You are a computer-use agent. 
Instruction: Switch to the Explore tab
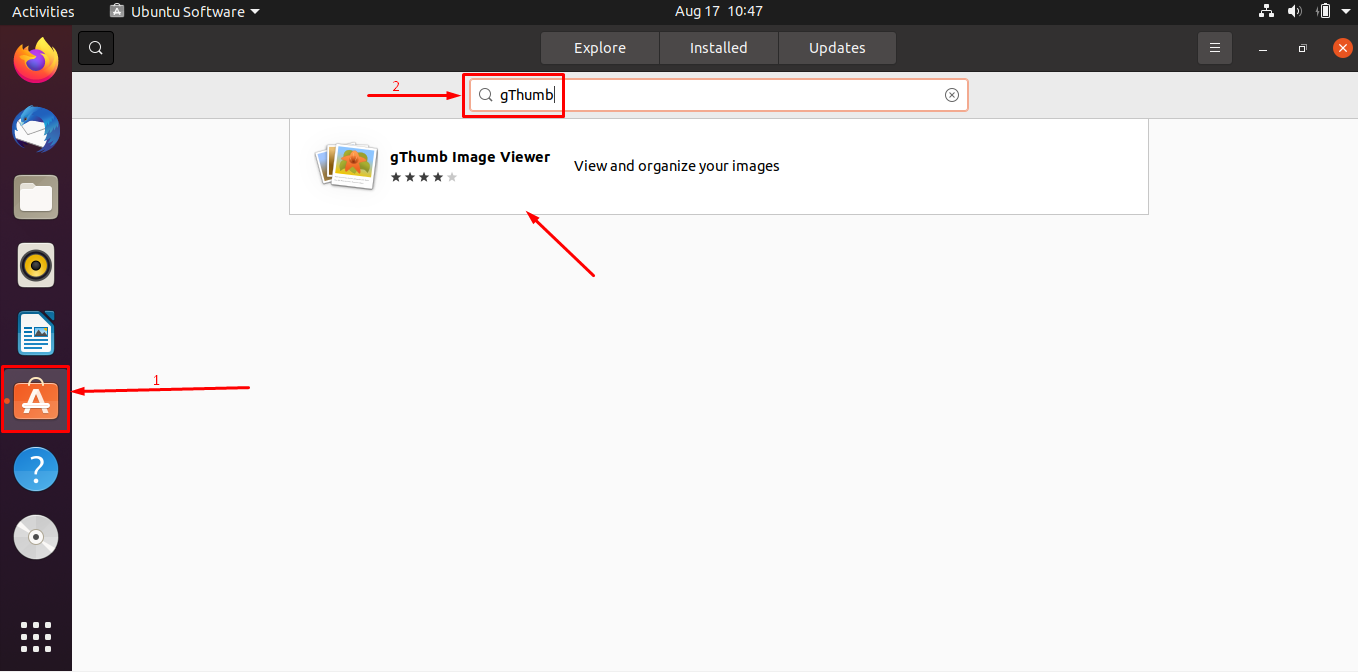pyautogui.click(x=600, y=47)
